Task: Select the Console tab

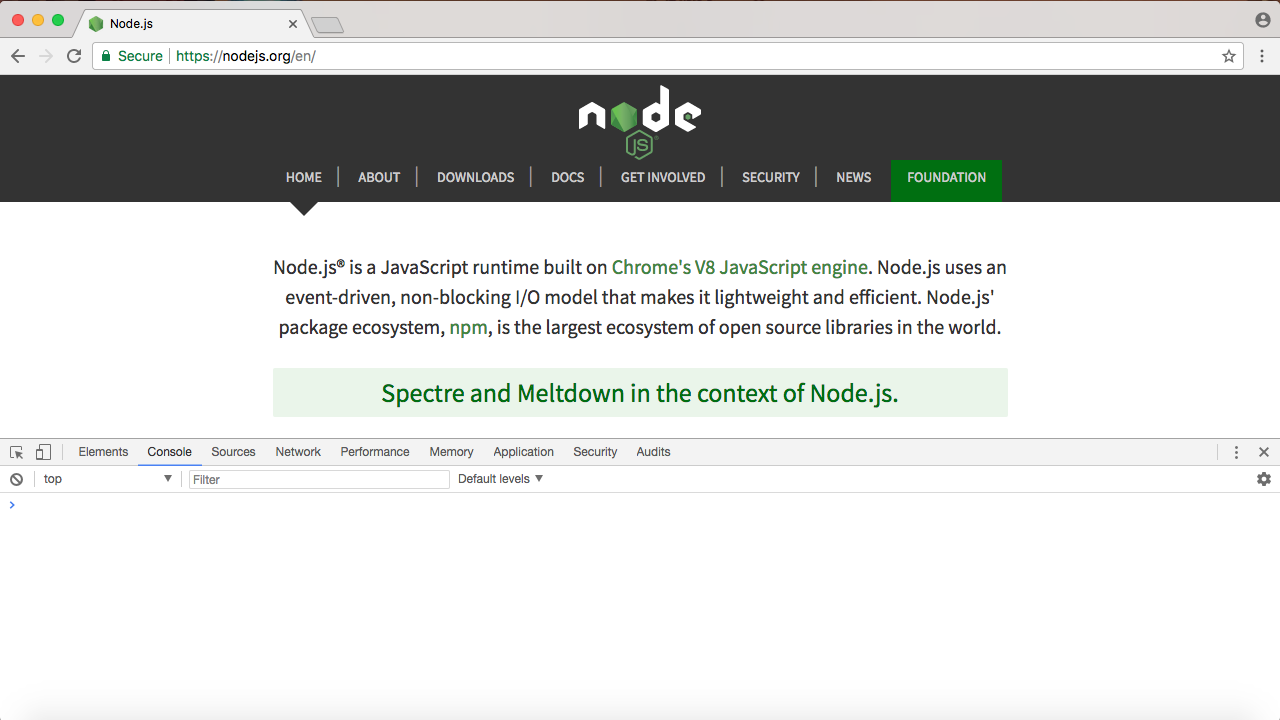Action: tap(169, 452)
